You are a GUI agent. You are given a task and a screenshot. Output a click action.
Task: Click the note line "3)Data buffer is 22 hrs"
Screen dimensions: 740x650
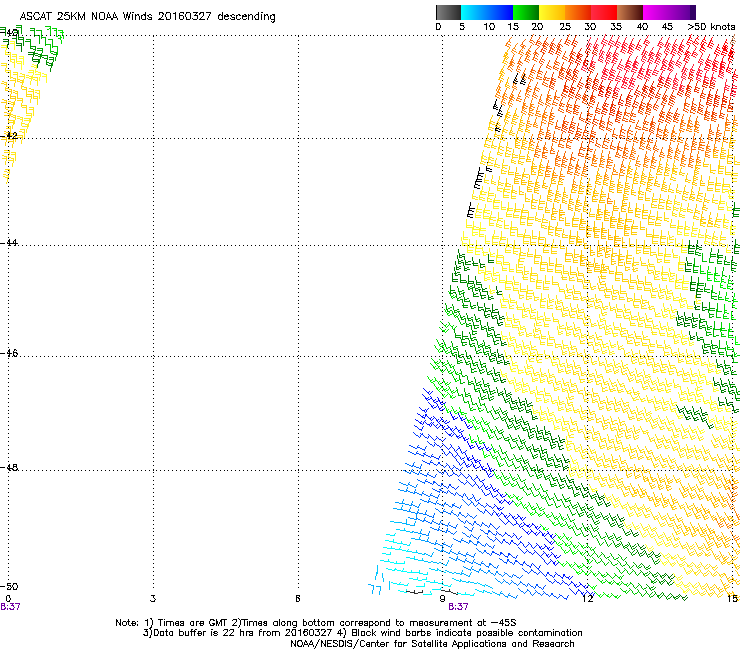point(362,633)
